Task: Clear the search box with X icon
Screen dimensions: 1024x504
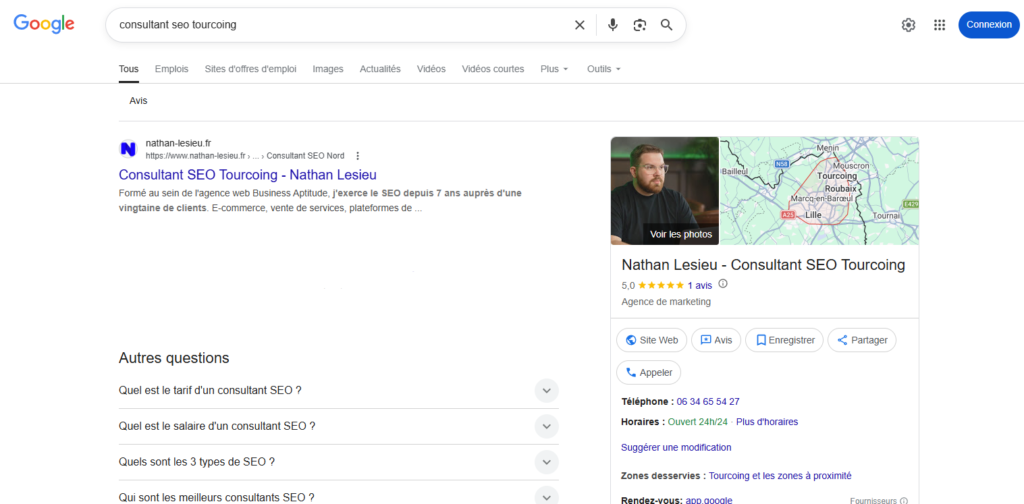Action: [579, 25]
